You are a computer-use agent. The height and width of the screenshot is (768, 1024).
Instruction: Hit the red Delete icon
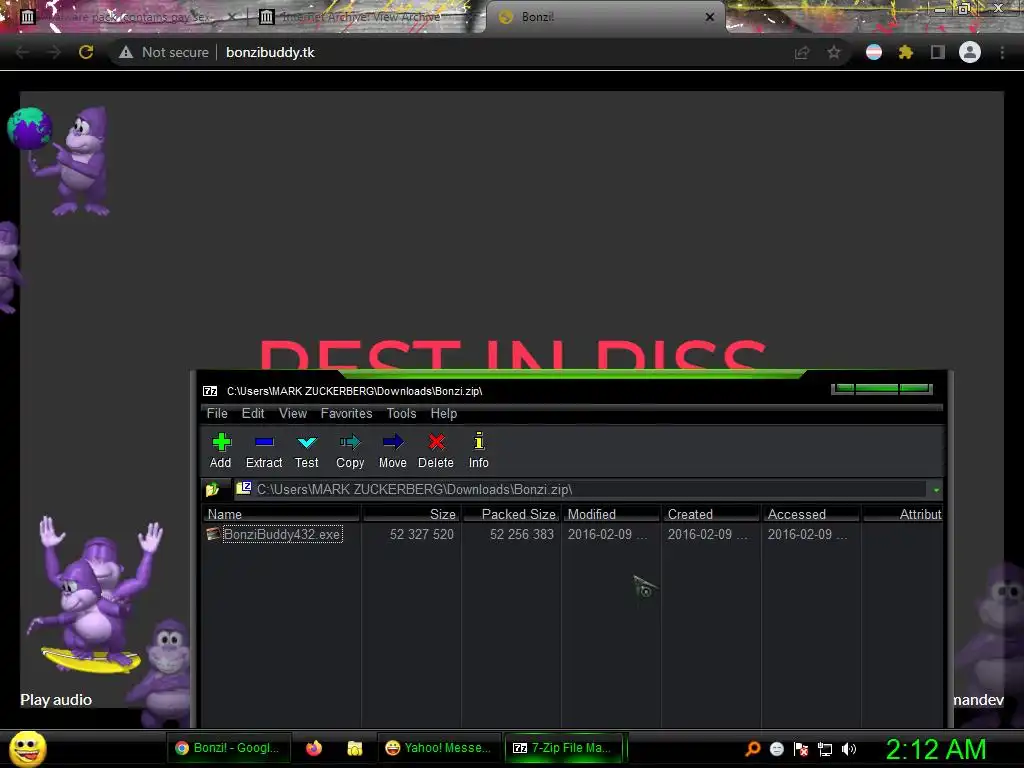436,450
